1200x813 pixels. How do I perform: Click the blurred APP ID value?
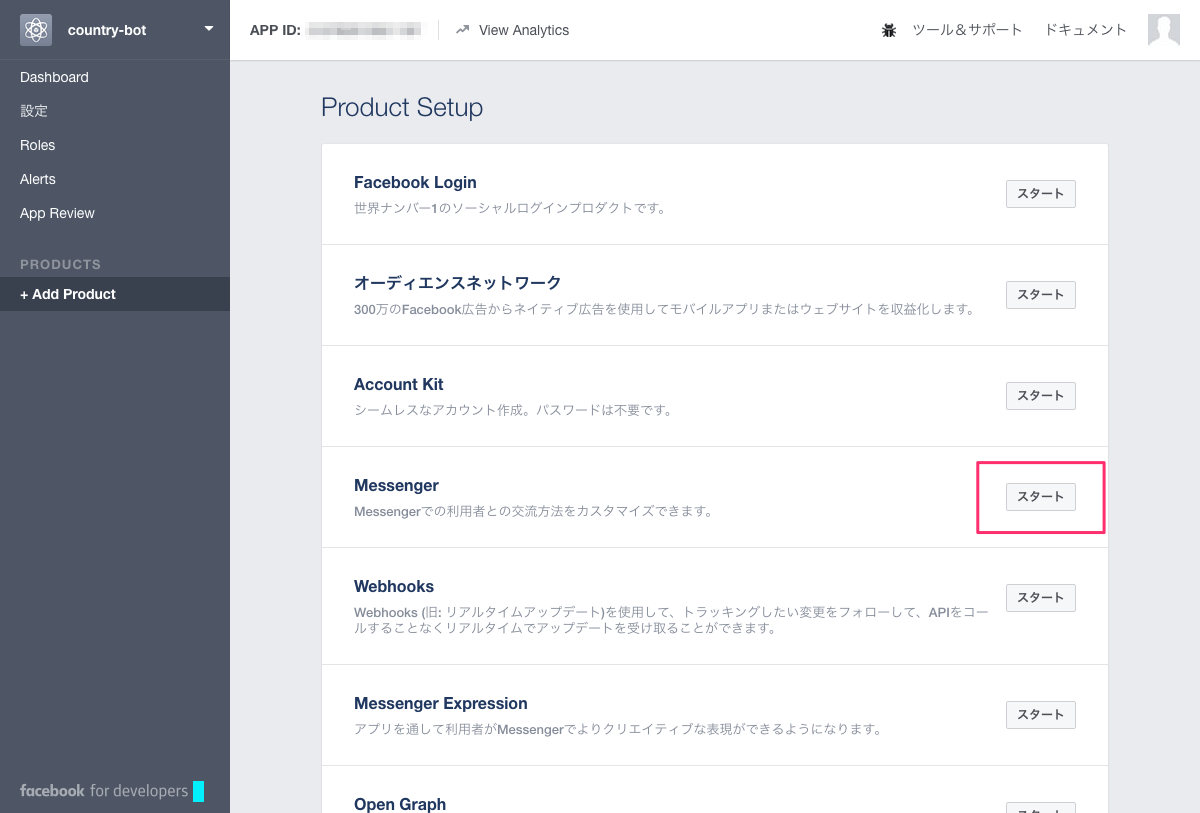(364, 30)
